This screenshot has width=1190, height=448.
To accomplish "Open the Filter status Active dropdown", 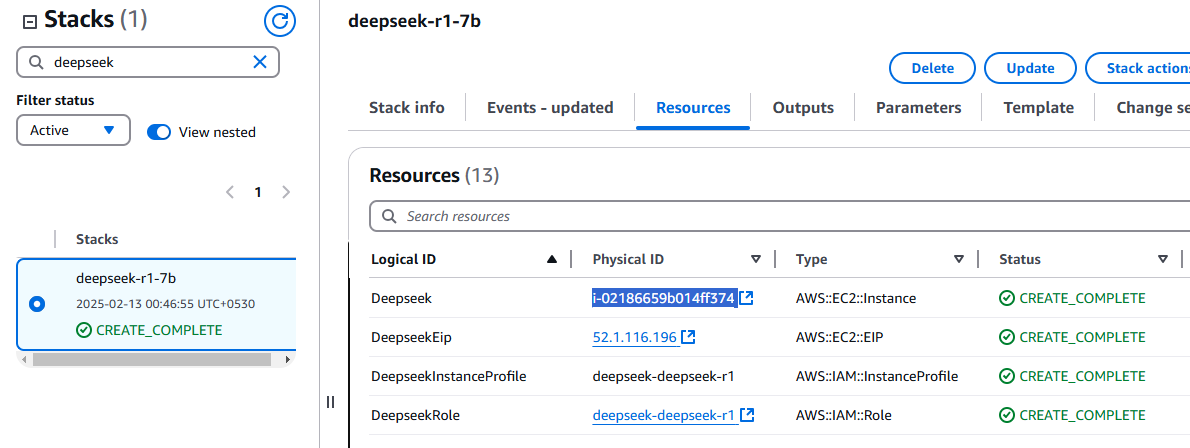I will pos(73,131).
